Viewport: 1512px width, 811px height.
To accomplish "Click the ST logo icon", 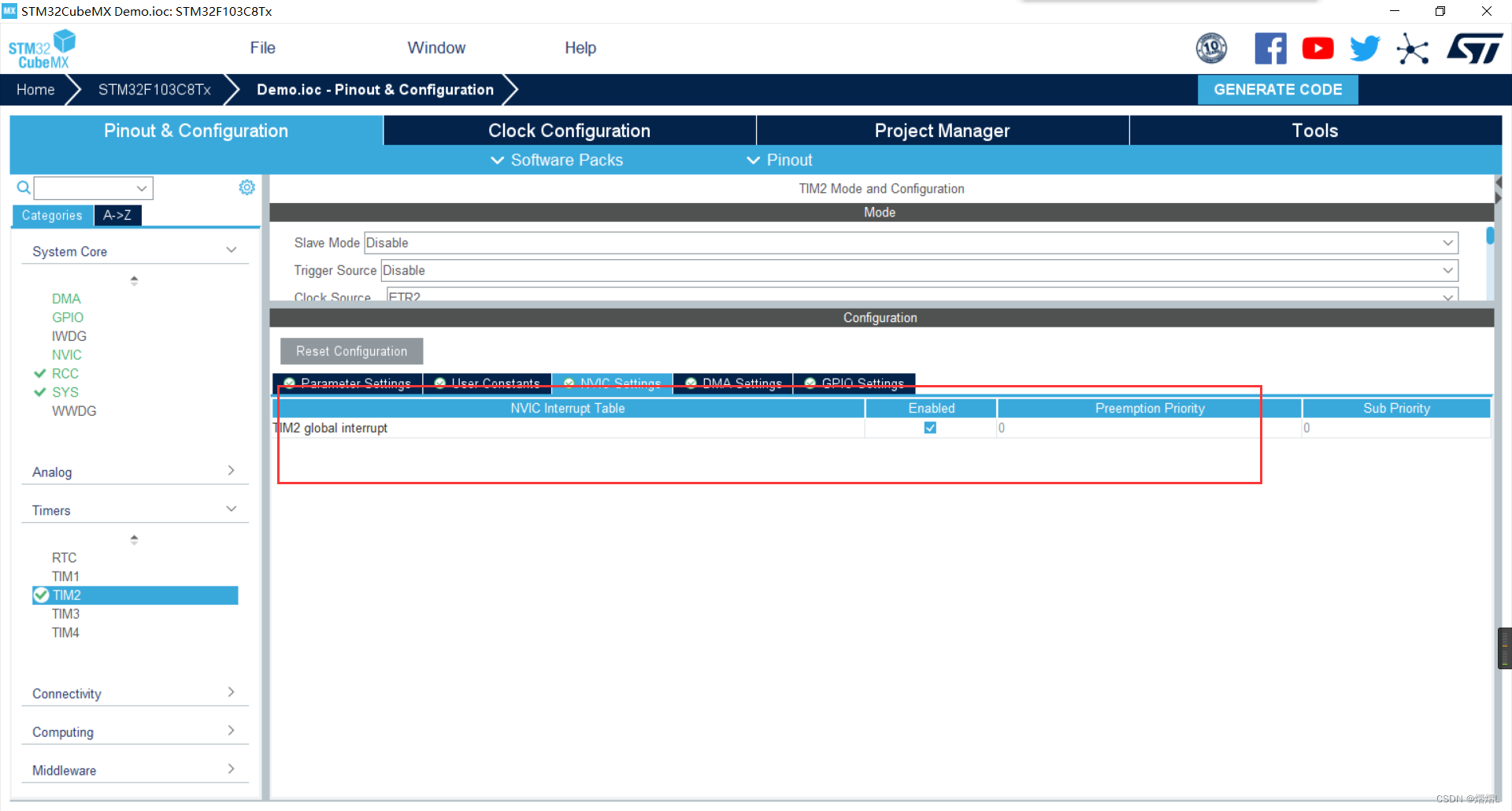I will [x=1475, y=49].
